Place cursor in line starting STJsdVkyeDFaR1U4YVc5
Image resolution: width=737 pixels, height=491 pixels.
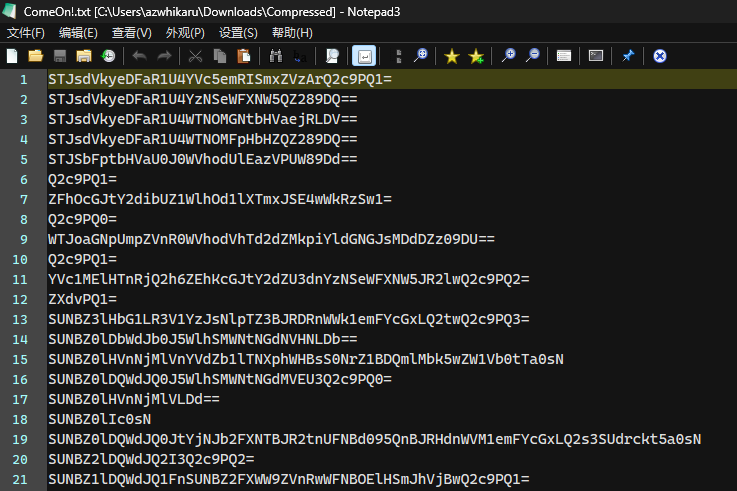[x=220, y=79]
